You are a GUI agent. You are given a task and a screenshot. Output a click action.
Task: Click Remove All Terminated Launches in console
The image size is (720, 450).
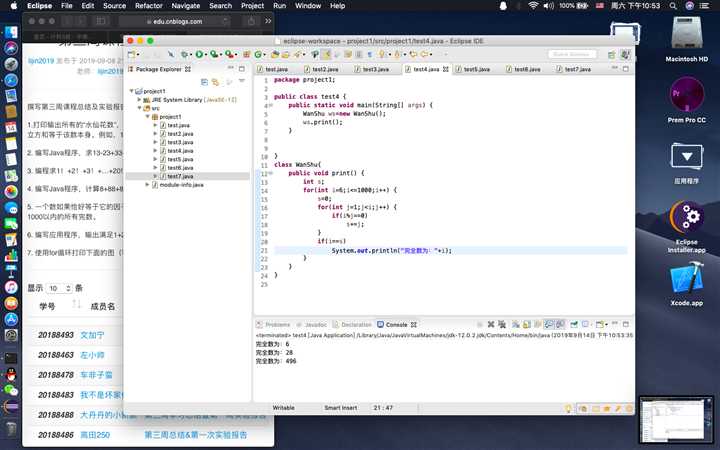[502, 324]
